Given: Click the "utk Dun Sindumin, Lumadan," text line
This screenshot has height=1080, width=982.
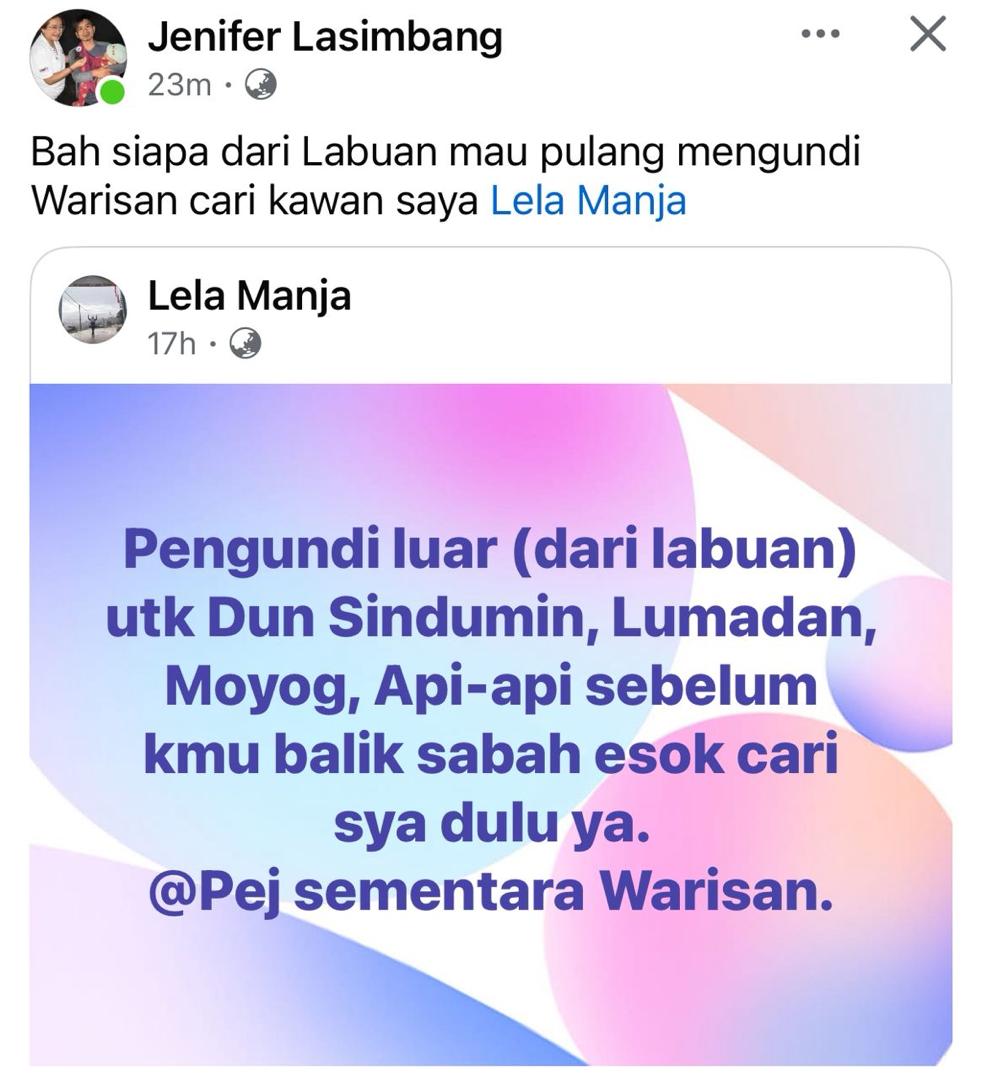Looking at the screenshot, I should [491, 619].
